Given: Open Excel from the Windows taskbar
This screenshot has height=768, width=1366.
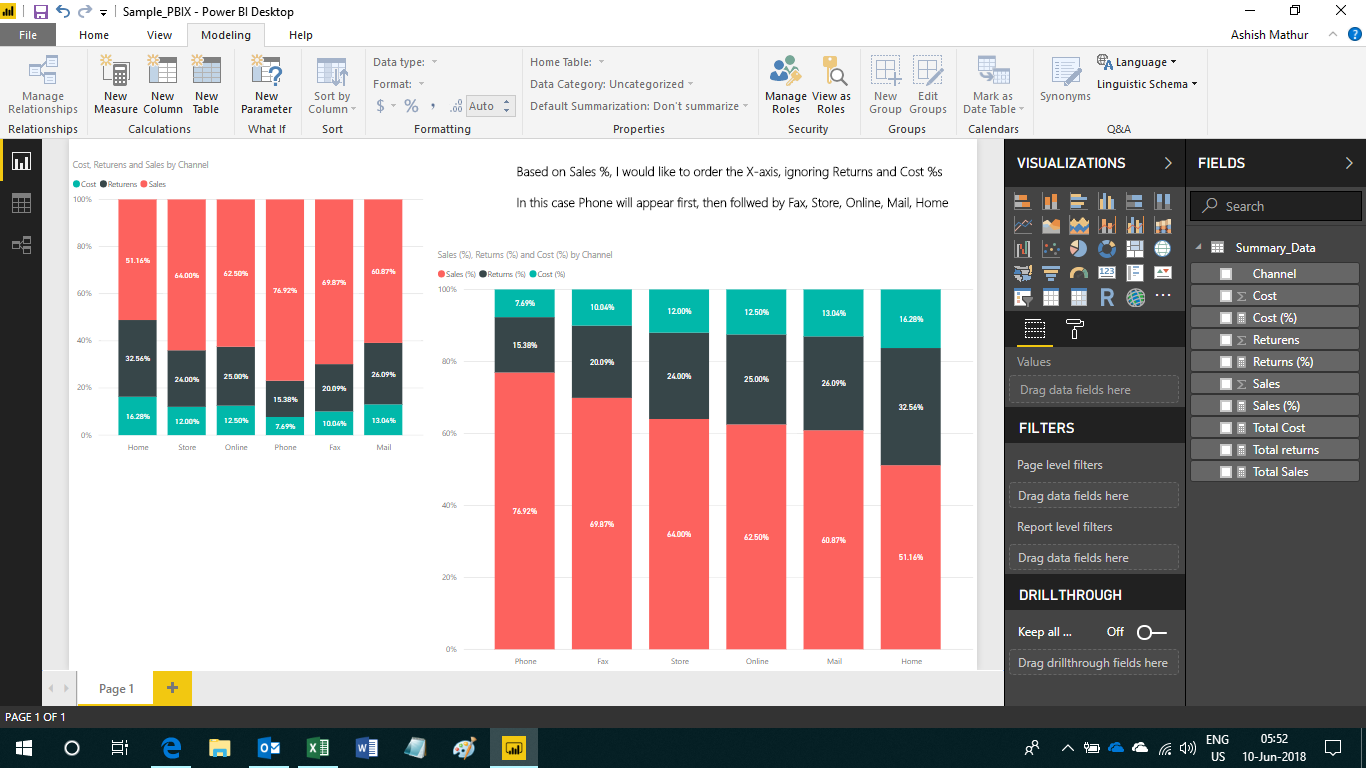Looking at the screenshot, I should [318, 747].
